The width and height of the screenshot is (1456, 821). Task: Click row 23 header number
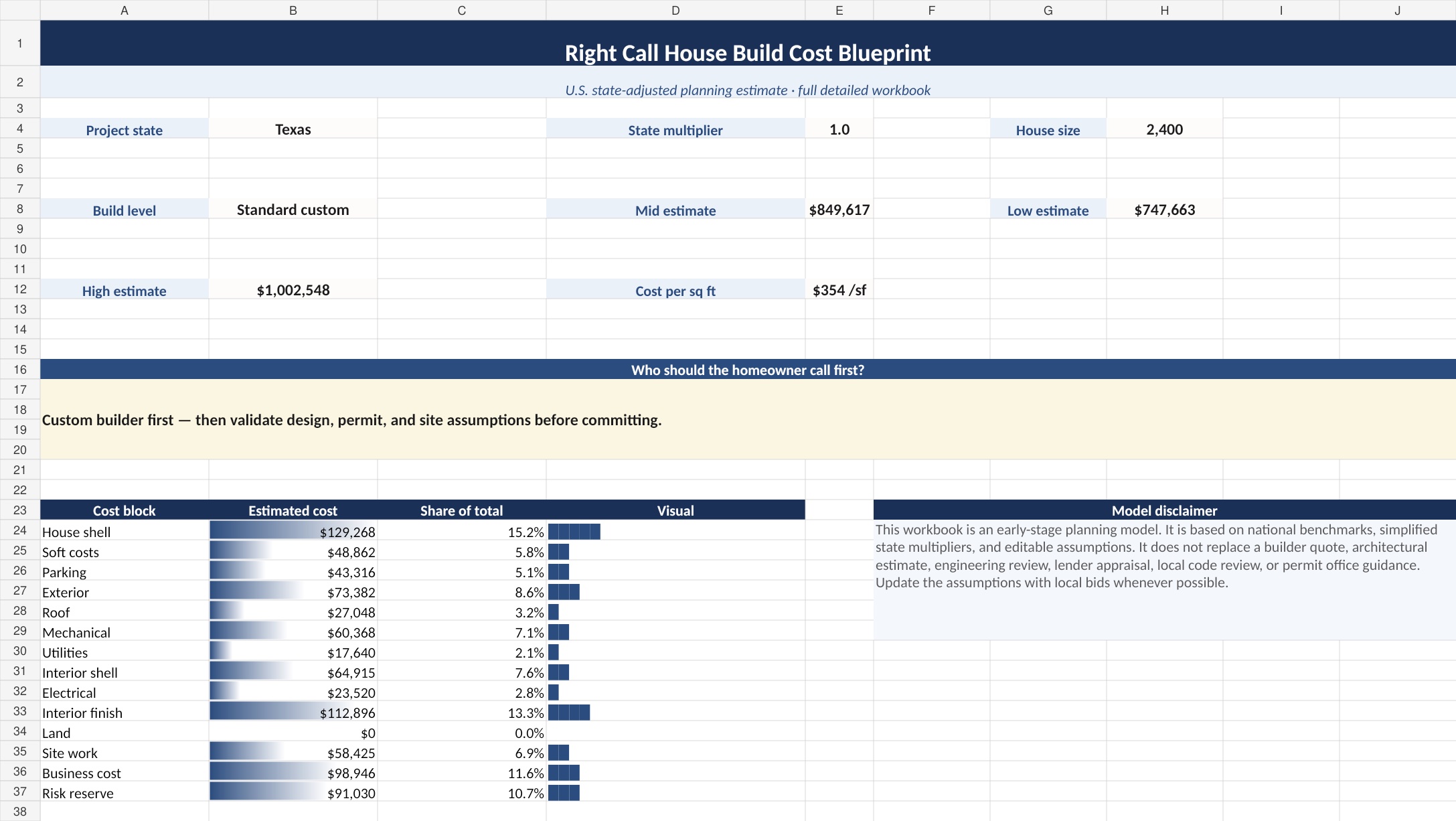[20, 510]
